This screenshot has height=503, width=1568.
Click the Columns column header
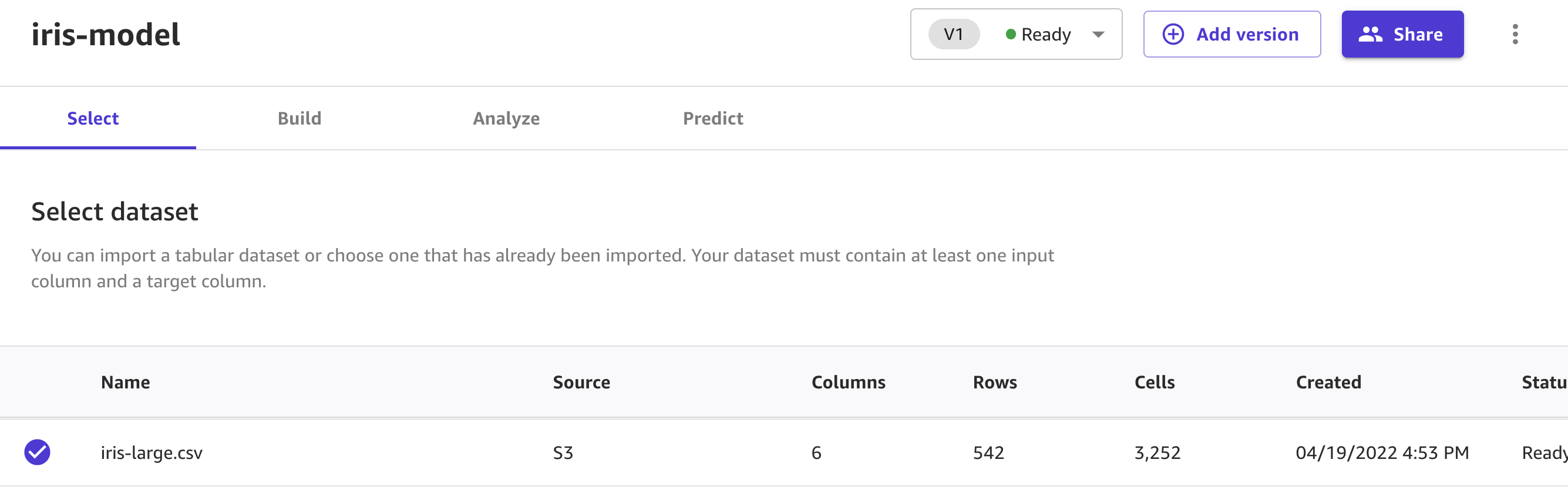coord(848,382)
